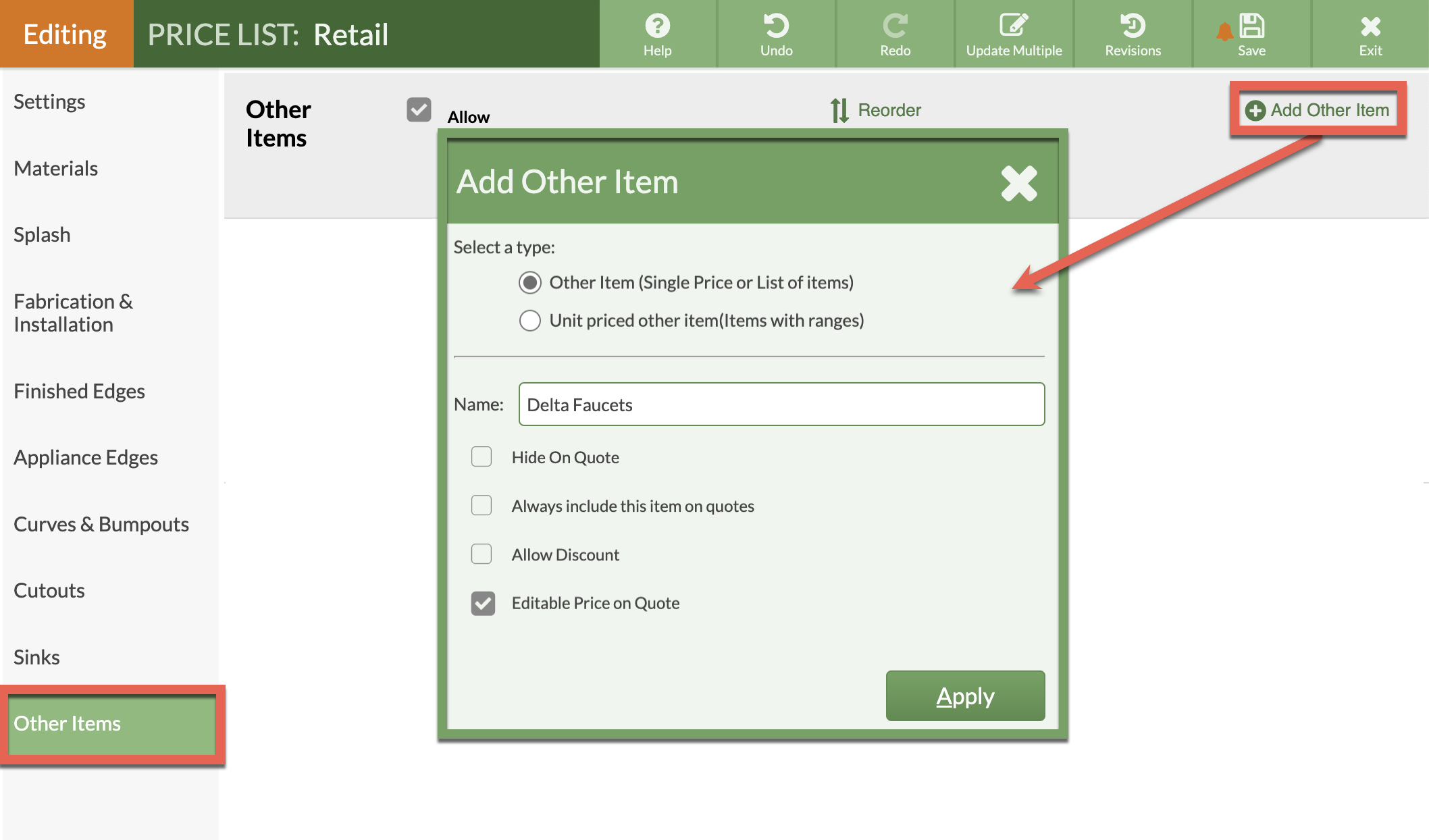This screenshot has height=840, width=1429.
Task: Click the Add Other Item button
Action: coord(1318,110)
